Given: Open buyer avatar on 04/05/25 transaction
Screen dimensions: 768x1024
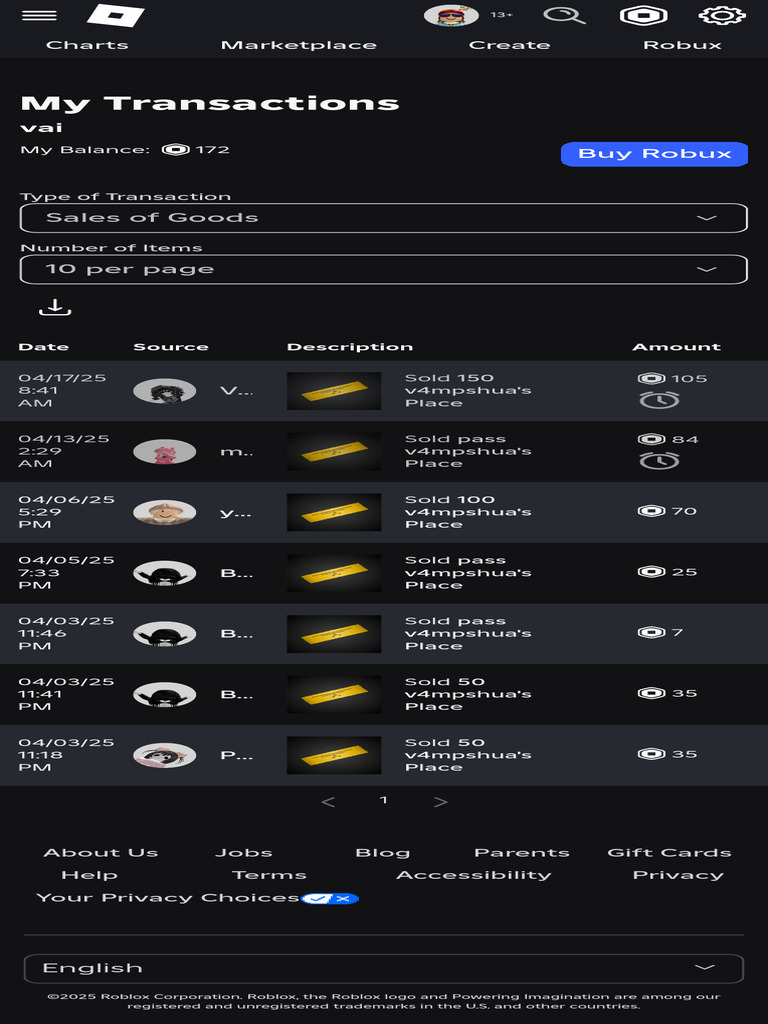Looking at the screenshot, I should coord(165,573).
